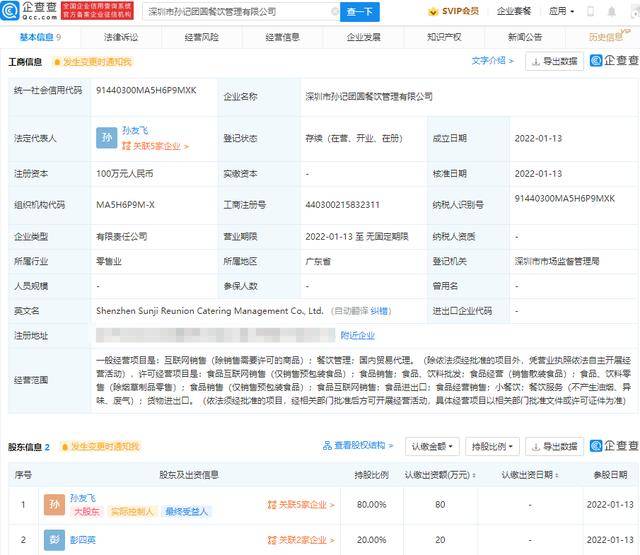Click 导出数据 button in 工商信息 section
The height and width of the screenshot is (555, 640).
click(554, 61)
